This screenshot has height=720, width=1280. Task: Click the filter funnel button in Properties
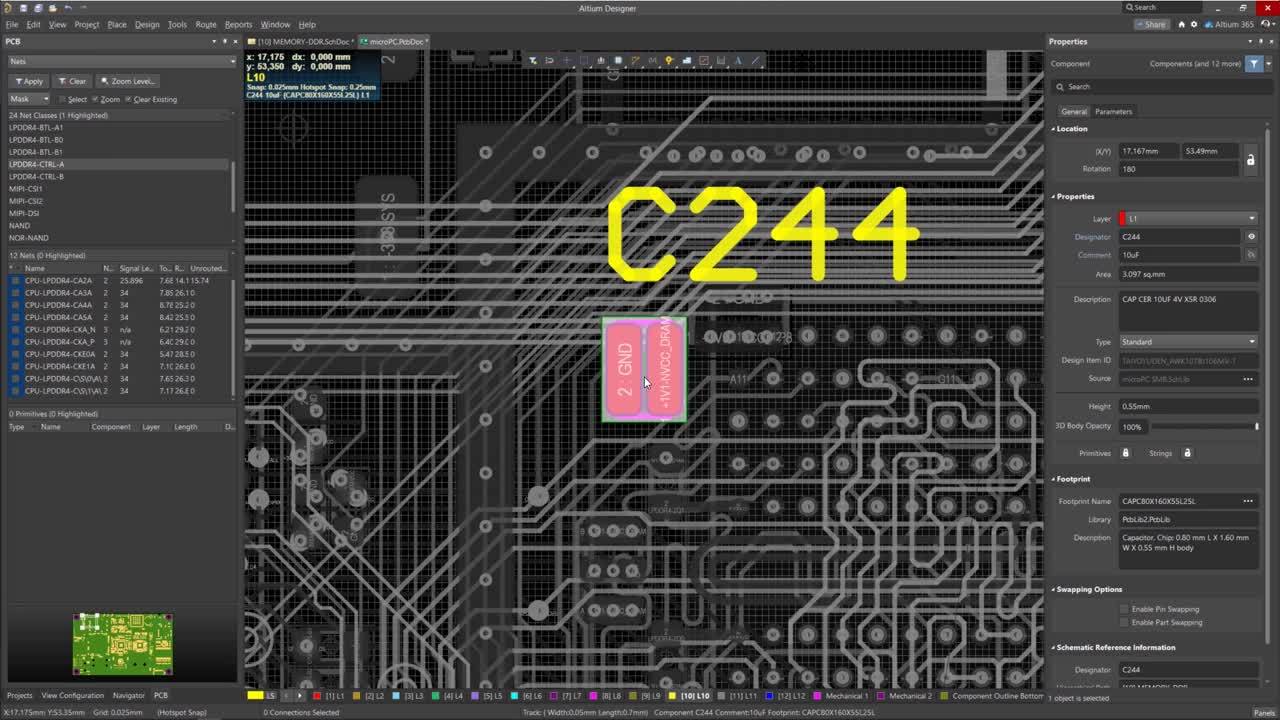point(1254,63)
